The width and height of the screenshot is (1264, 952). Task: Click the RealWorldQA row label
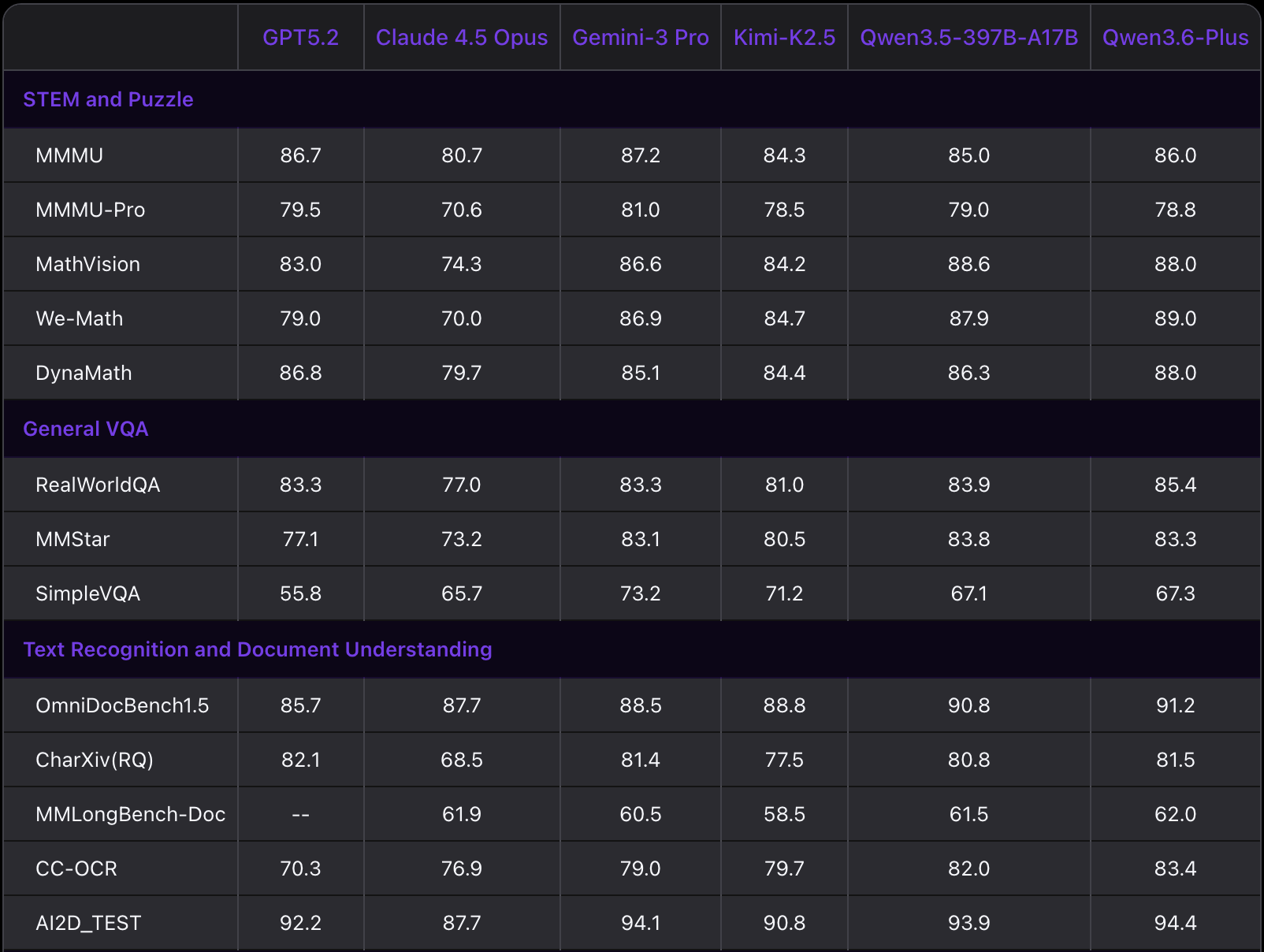coord(98,485)
